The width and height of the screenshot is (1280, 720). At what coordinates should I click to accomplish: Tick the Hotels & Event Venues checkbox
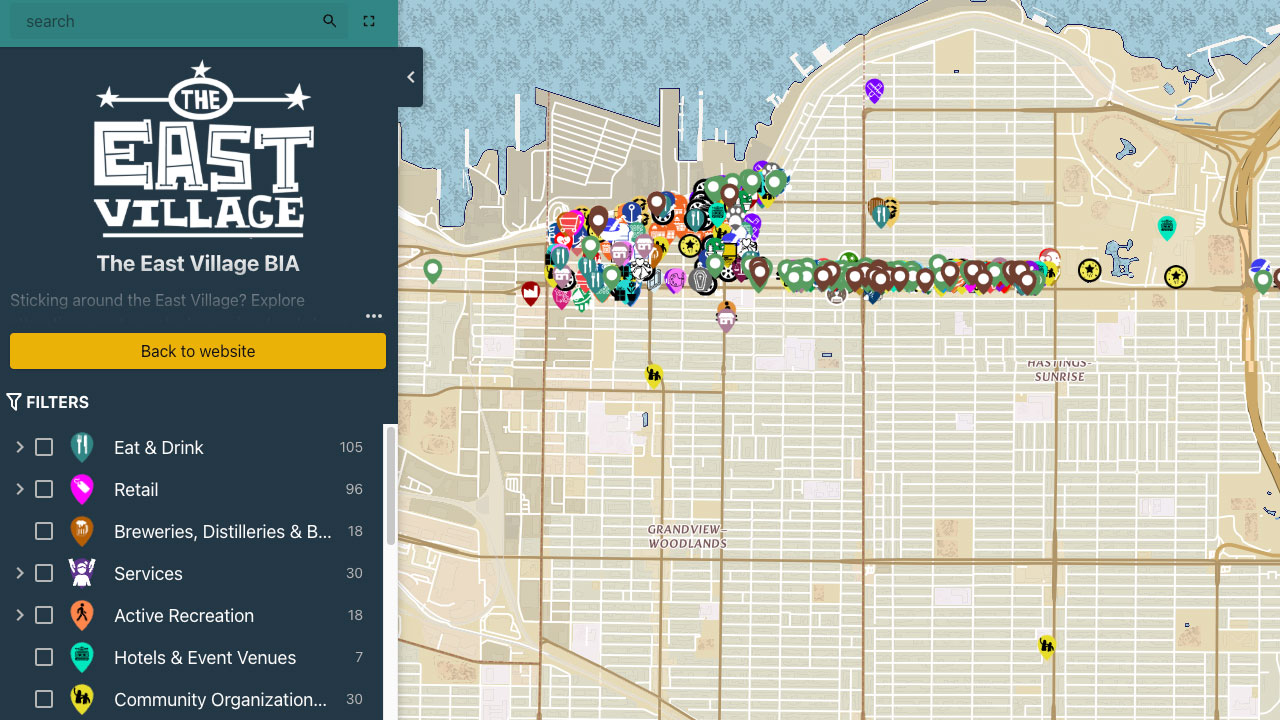(x=44, y=657)
